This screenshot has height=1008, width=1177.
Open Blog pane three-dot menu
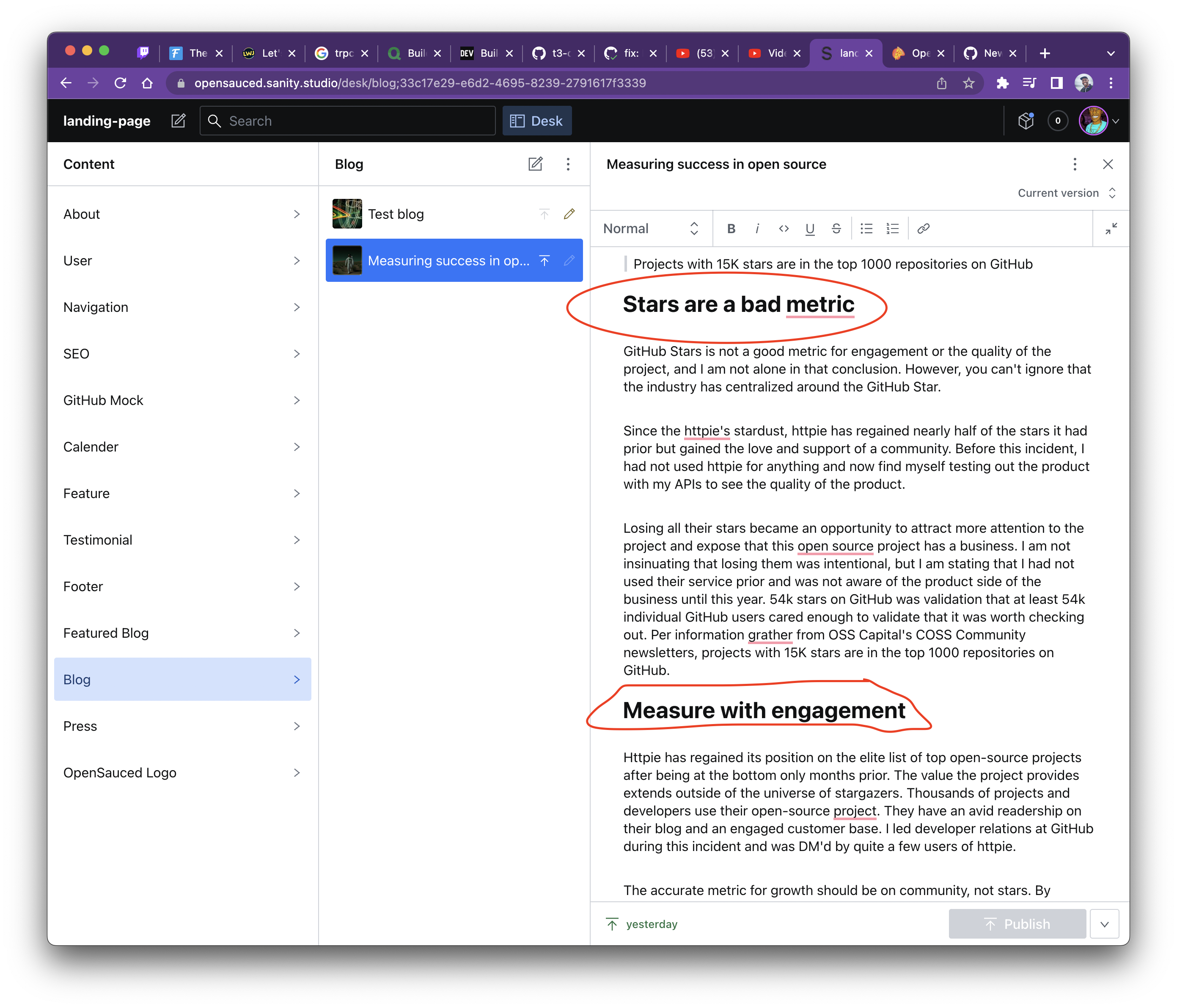(567, 164)
